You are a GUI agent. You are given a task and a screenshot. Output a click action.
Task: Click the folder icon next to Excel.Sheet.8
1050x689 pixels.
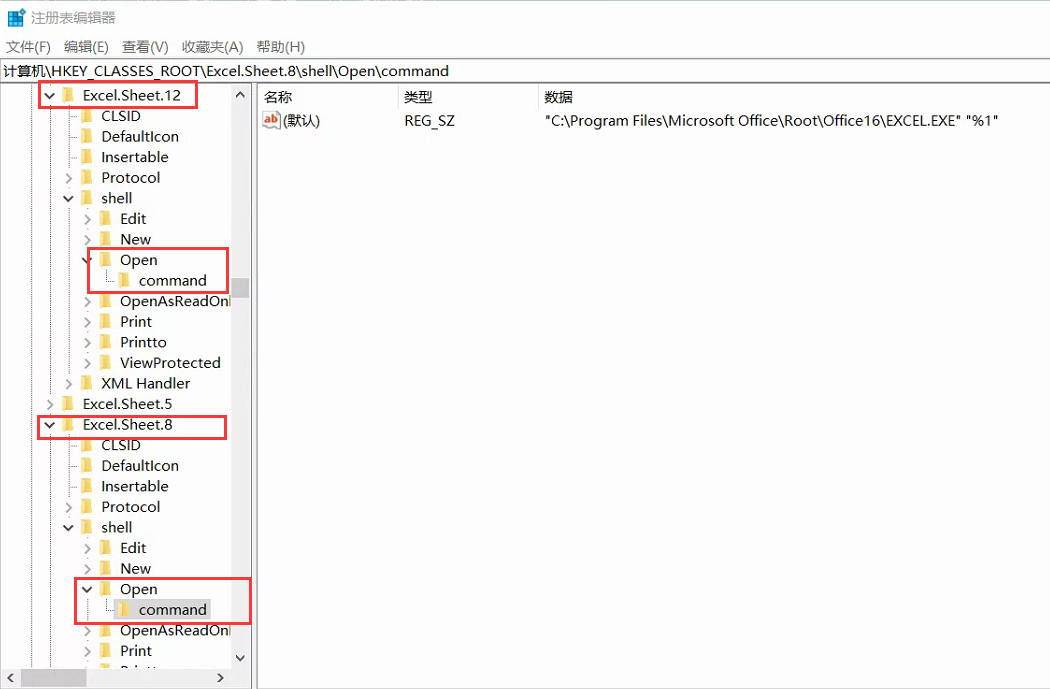[x=68, y=425]
